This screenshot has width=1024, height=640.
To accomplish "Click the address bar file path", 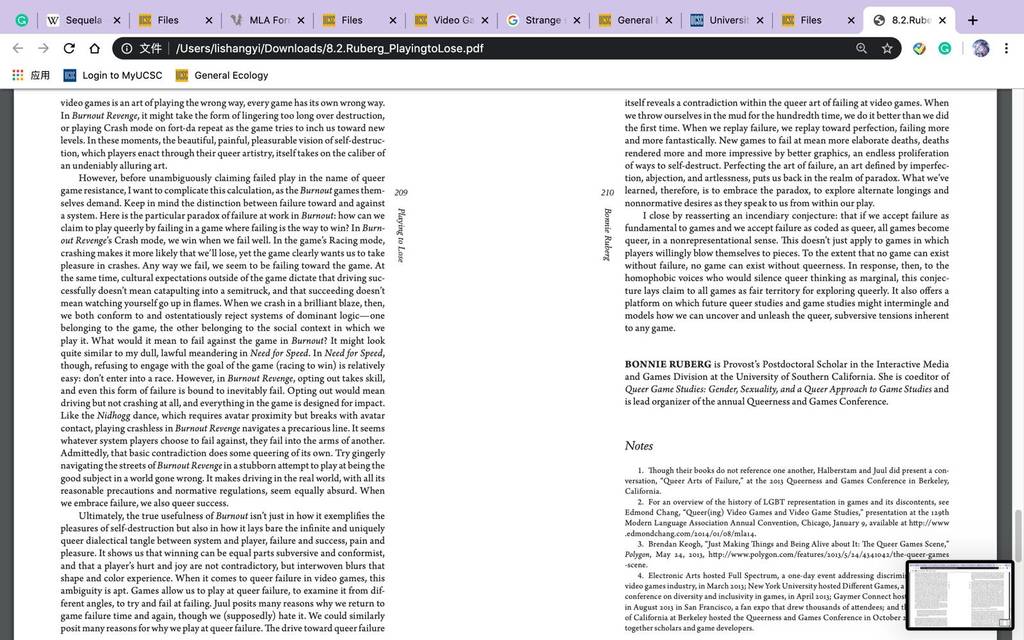I will [x=329, y=48].
